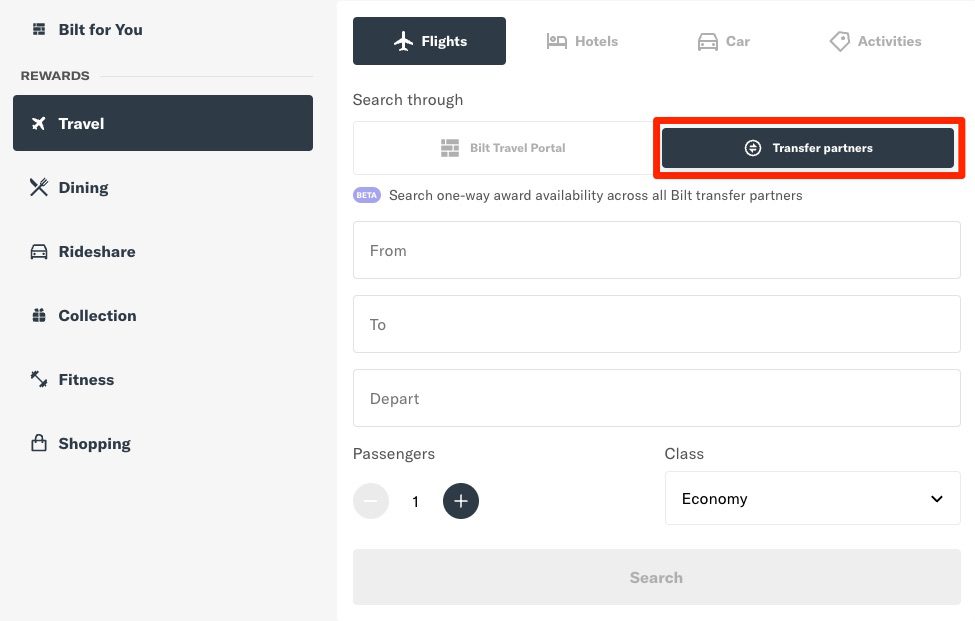Switch to the Hotels tab

pyautogui.click(x=582, y=42)
